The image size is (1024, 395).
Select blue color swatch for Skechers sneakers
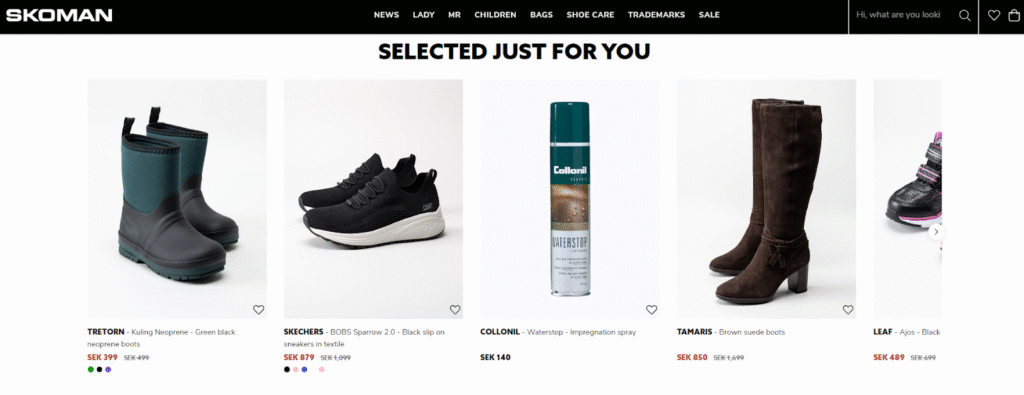[304, 370]
